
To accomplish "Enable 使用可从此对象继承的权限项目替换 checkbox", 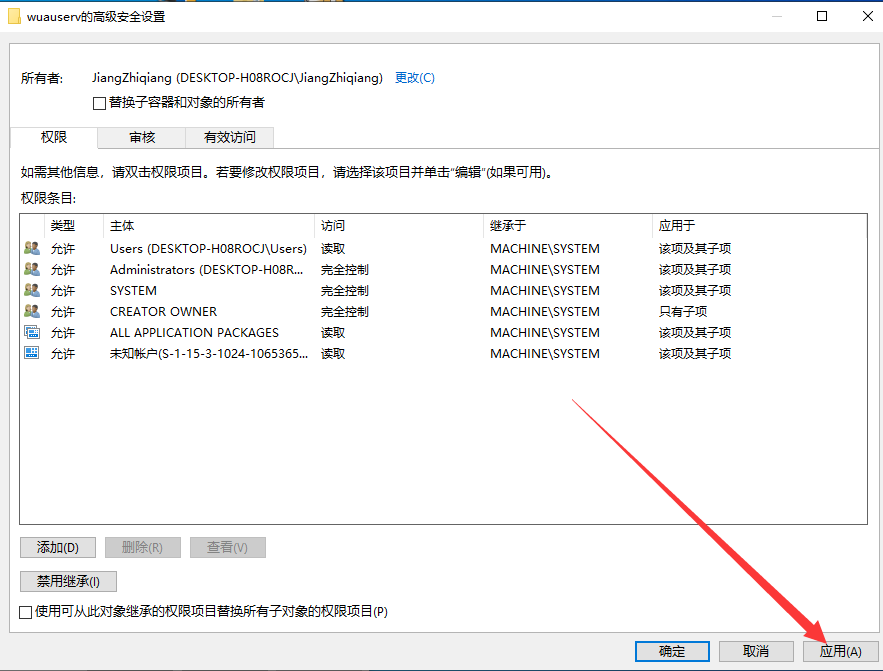I will click(25, 612).
